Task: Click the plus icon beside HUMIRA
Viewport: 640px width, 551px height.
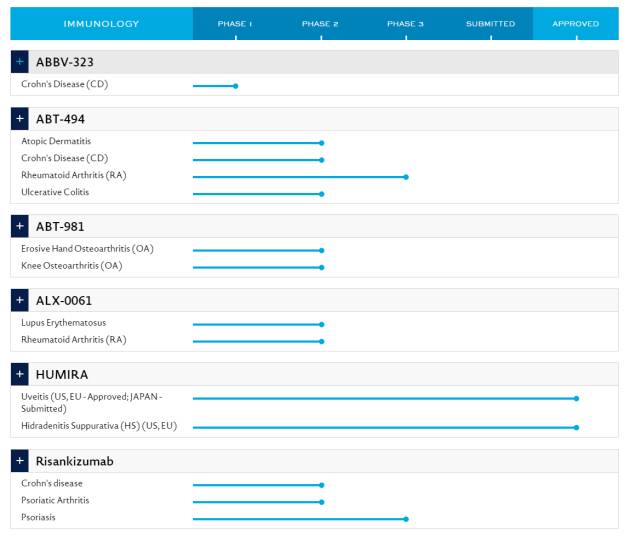Action: [x=20, y=374]
